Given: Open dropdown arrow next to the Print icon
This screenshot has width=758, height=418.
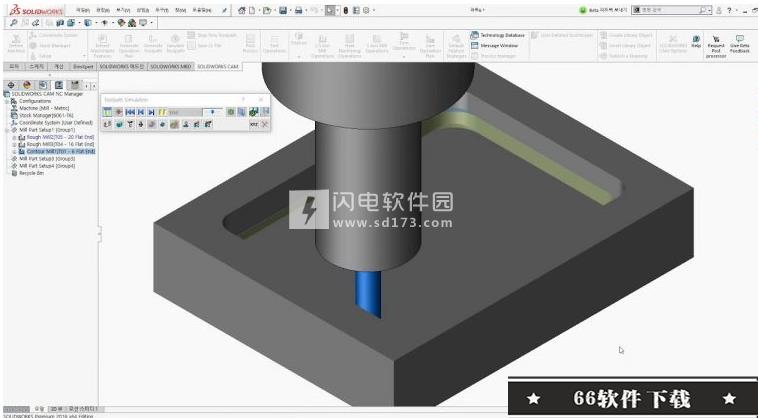Looking at the screenshot, I should (x=306, y=11).
